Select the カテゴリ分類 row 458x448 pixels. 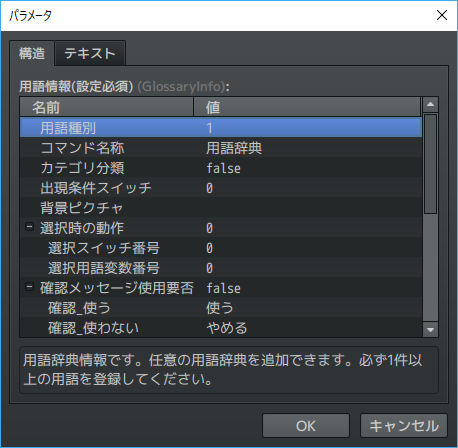pyautogui.click(x=221, y=168)
